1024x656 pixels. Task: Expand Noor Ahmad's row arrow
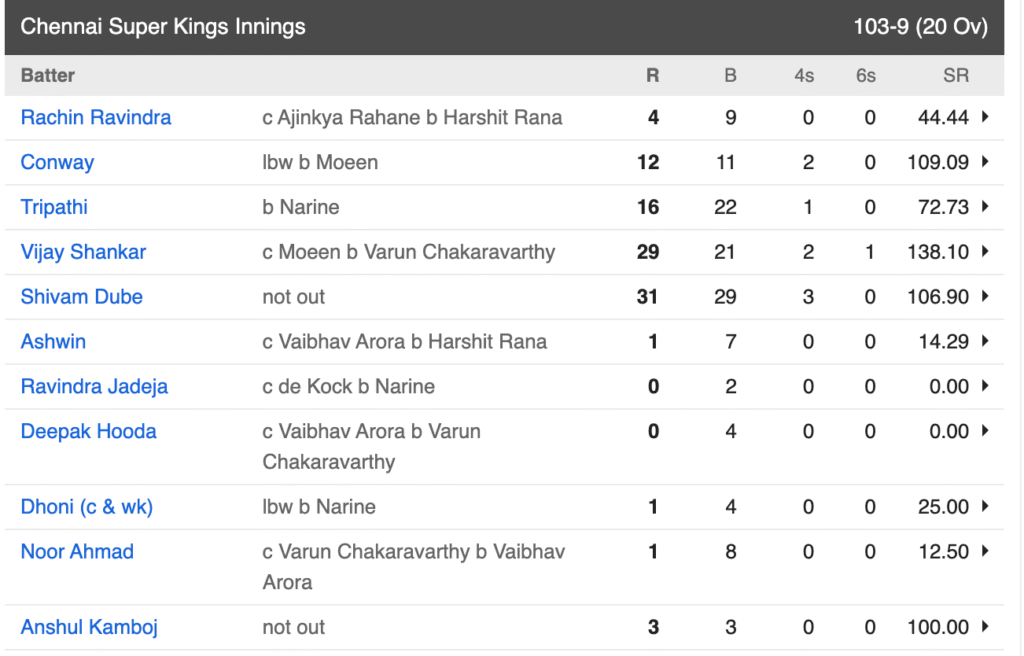click(x=985, y=551)
